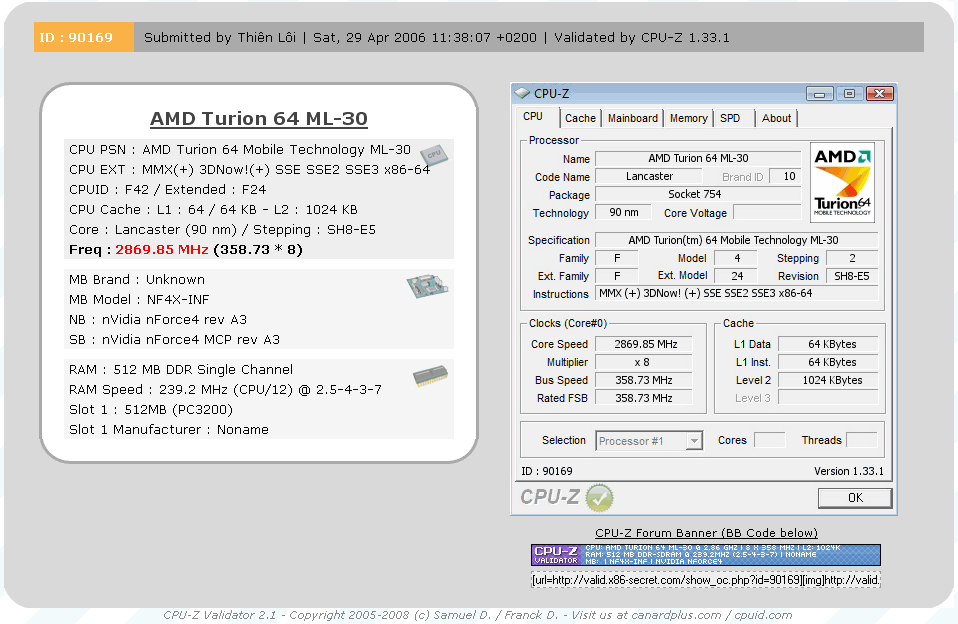Screen dimensions: 958x624
Task: Click the CPU-Z title bar icon
Action: (522, 94)
